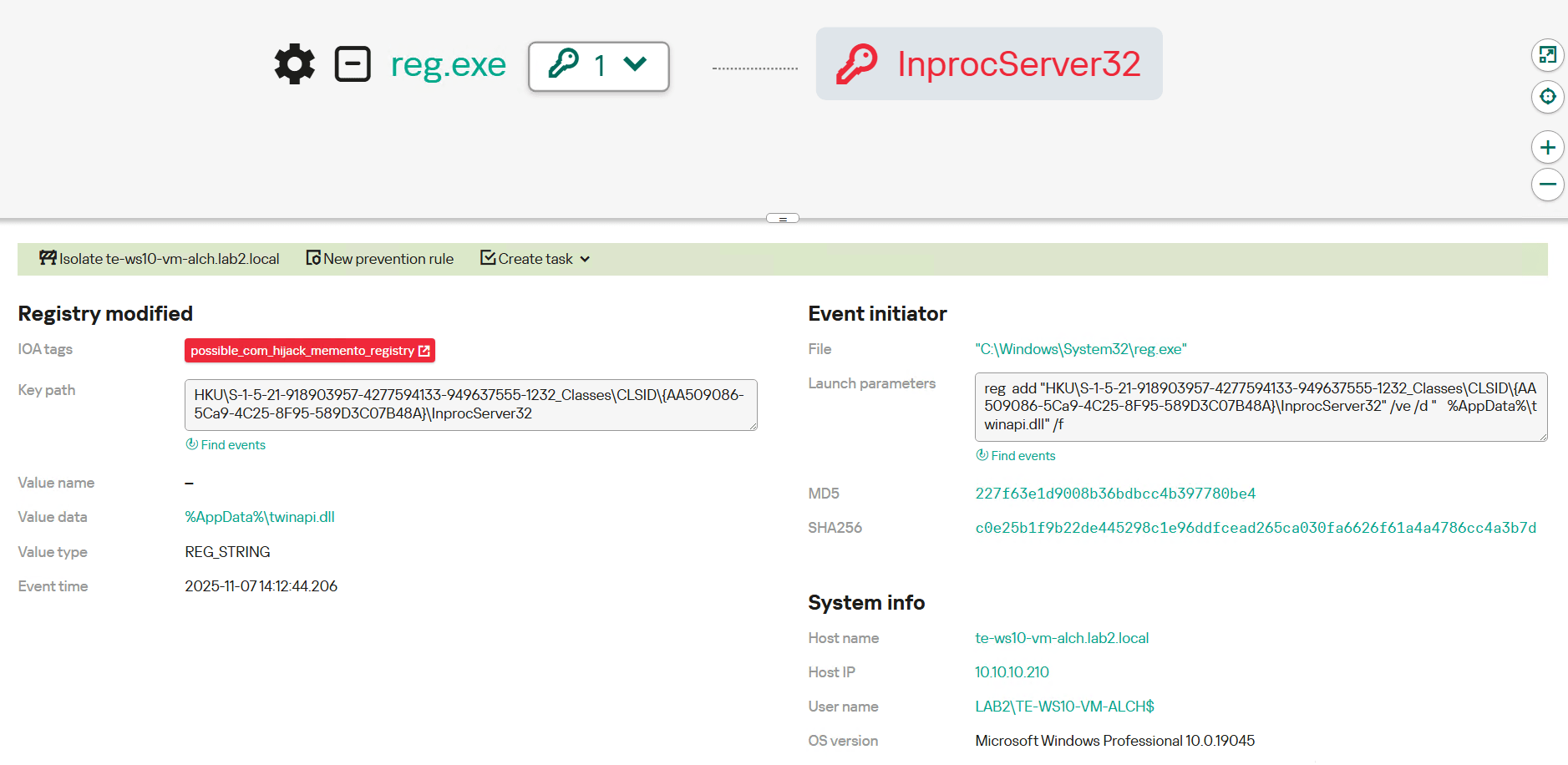The image size is (1568, 765).
Task: Isolate host te-ws10-vm-alch.lab2.local
Action: pyautogui.click(x=160, y=259)
